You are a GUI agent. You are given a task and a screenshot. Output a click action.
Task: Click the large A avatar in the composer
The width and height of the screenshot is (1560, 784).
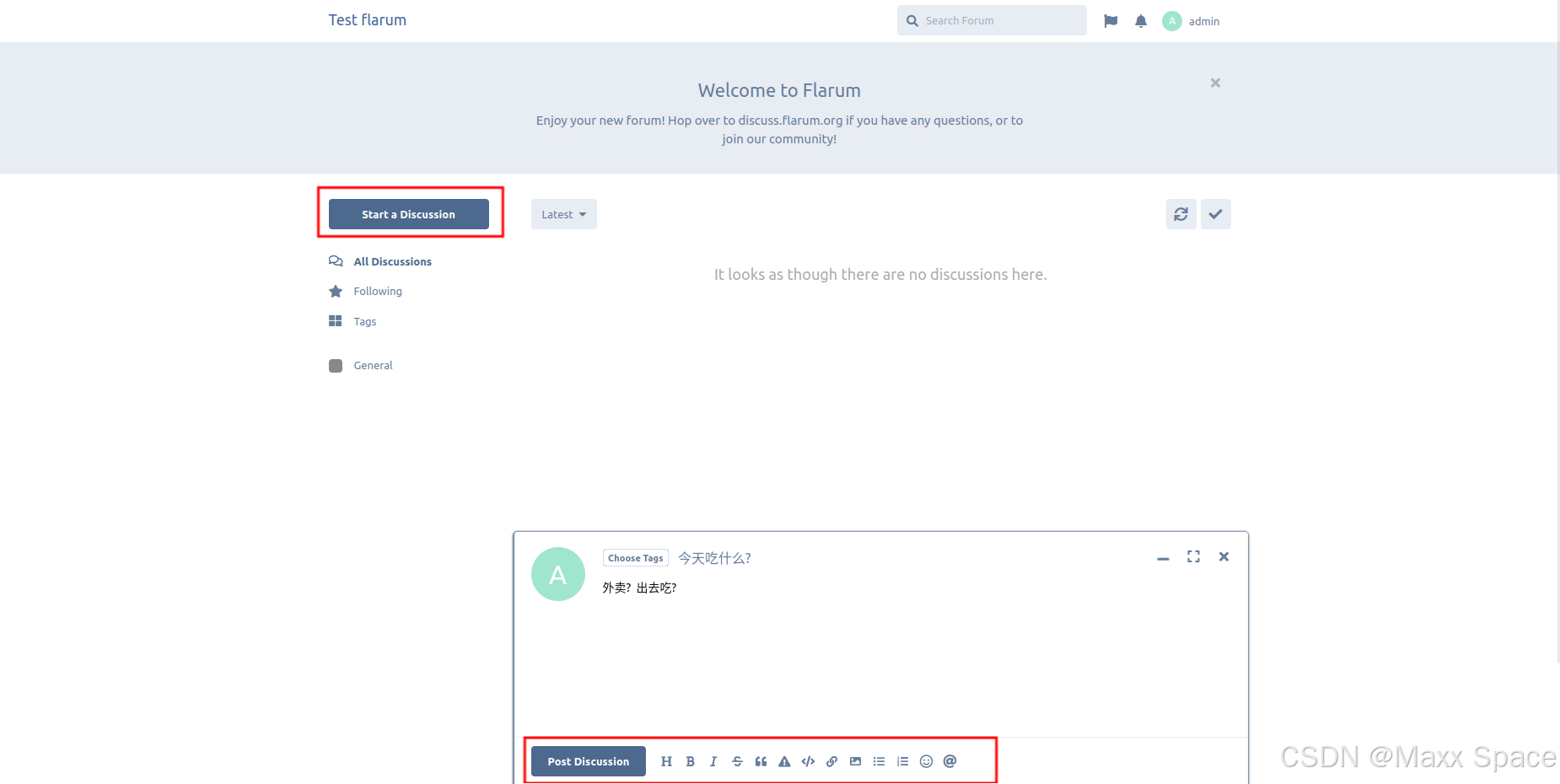[x=557, y=574]
